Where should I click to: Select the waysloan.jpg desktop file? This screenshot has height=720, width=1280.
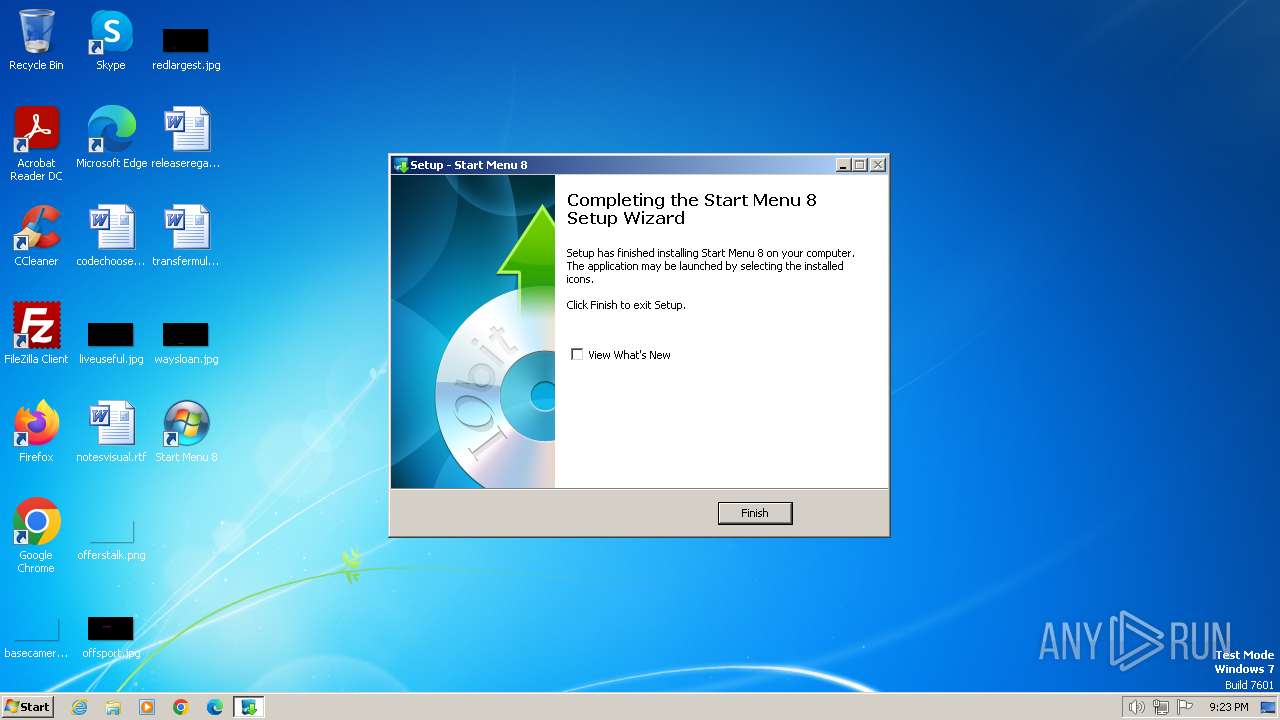186,342
